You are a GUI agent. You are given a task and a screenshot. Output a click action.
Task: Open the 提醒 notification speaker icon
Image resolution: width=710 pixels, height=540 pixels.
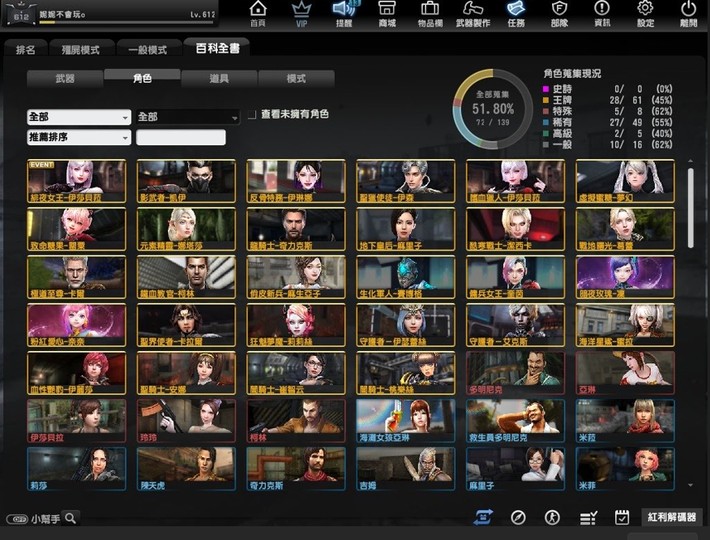click(344, 14)
